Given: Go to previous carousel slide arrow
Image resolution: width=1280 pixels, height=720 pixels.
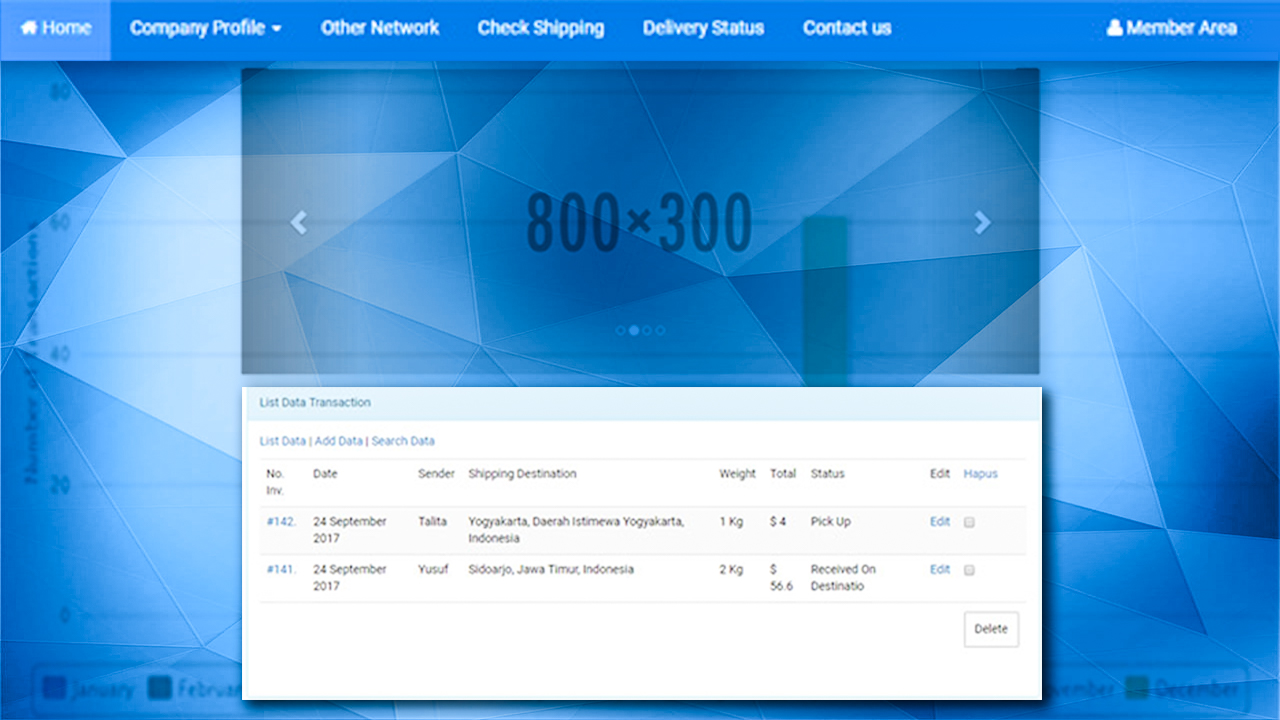Looking at the screenshot, I should point(298,223).
